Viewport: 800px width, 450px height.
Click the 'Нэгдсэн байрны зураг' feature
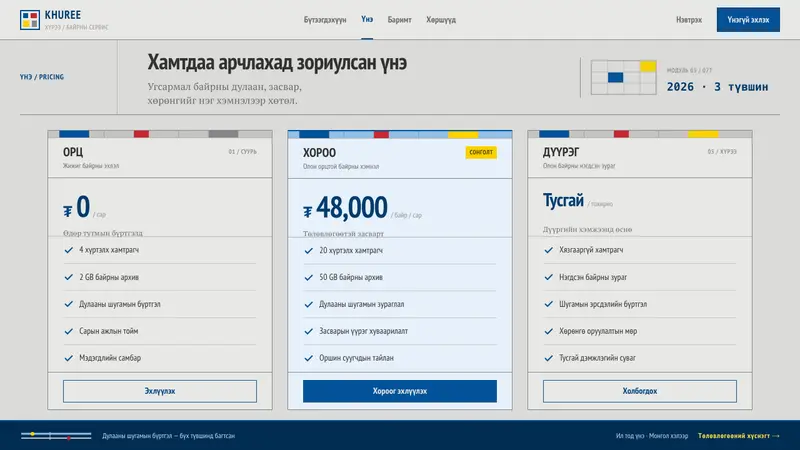point(593,277)
